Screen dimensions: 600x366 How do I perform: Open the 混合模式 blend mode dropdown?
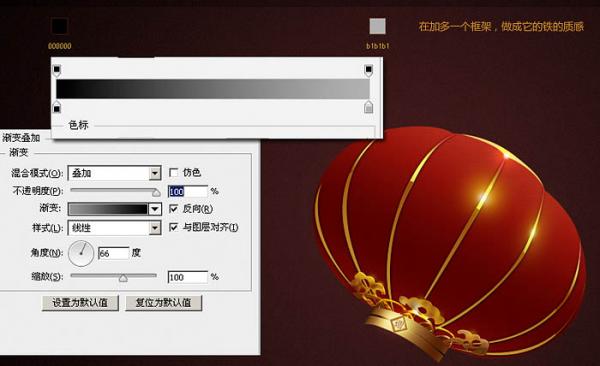click(155, 173)
